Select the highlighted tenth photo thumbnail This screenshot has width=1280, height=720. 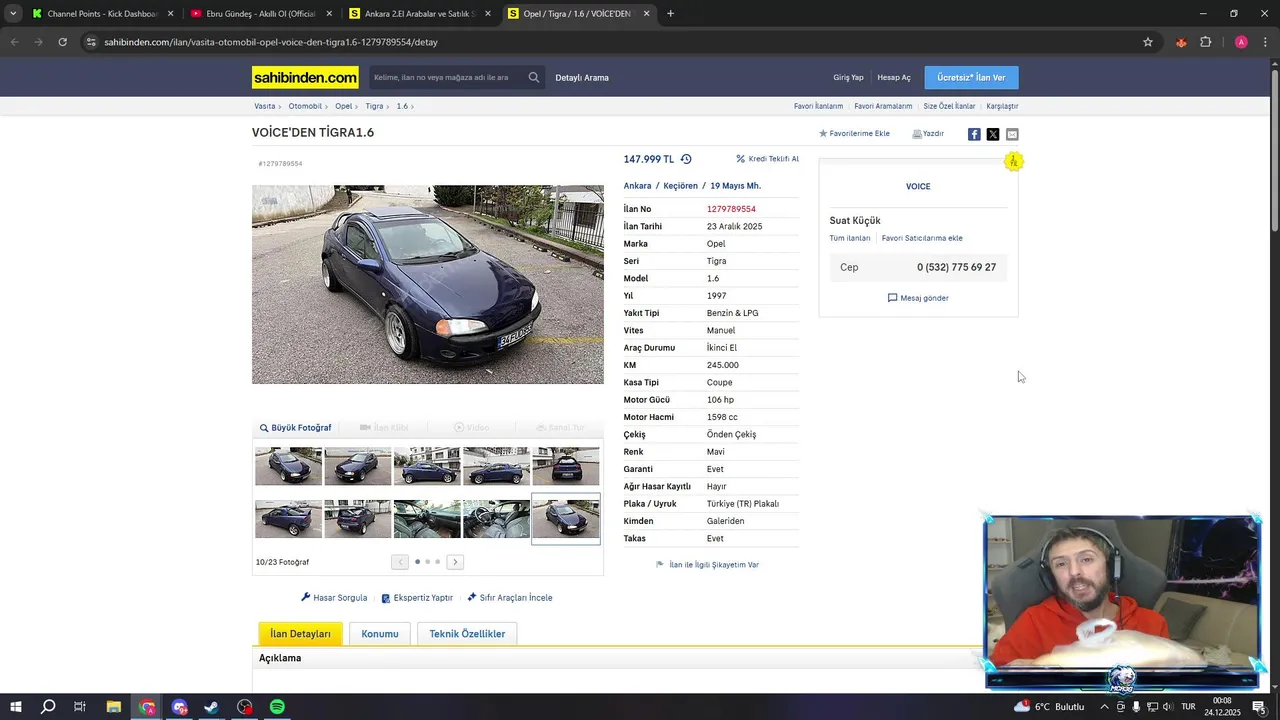[x=565, y=519]
